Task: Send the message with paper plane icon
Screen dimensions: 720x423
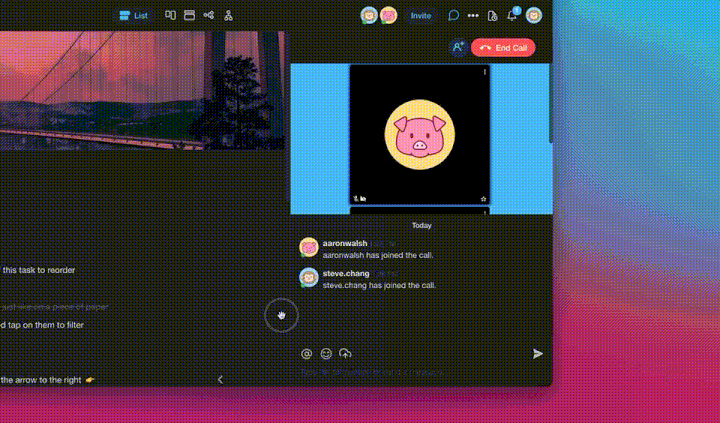Action: [x=537, y=353]
